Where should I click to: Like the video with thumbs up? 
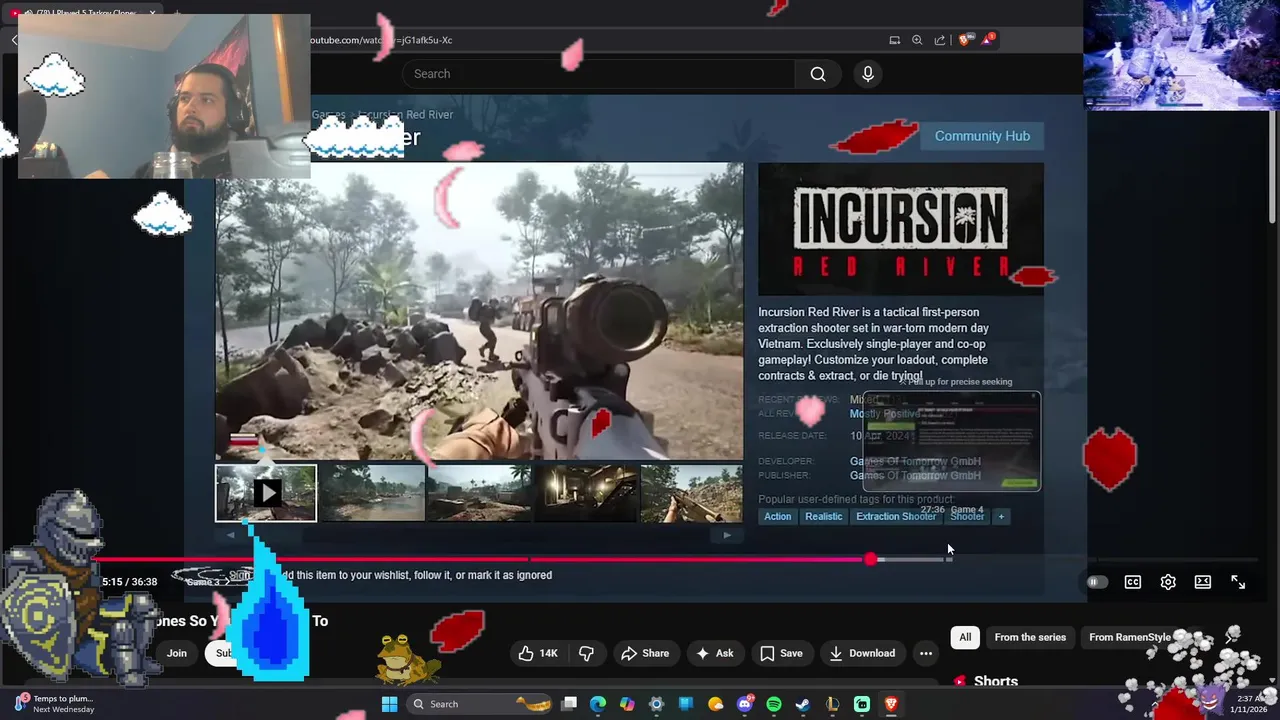[538, 653]
